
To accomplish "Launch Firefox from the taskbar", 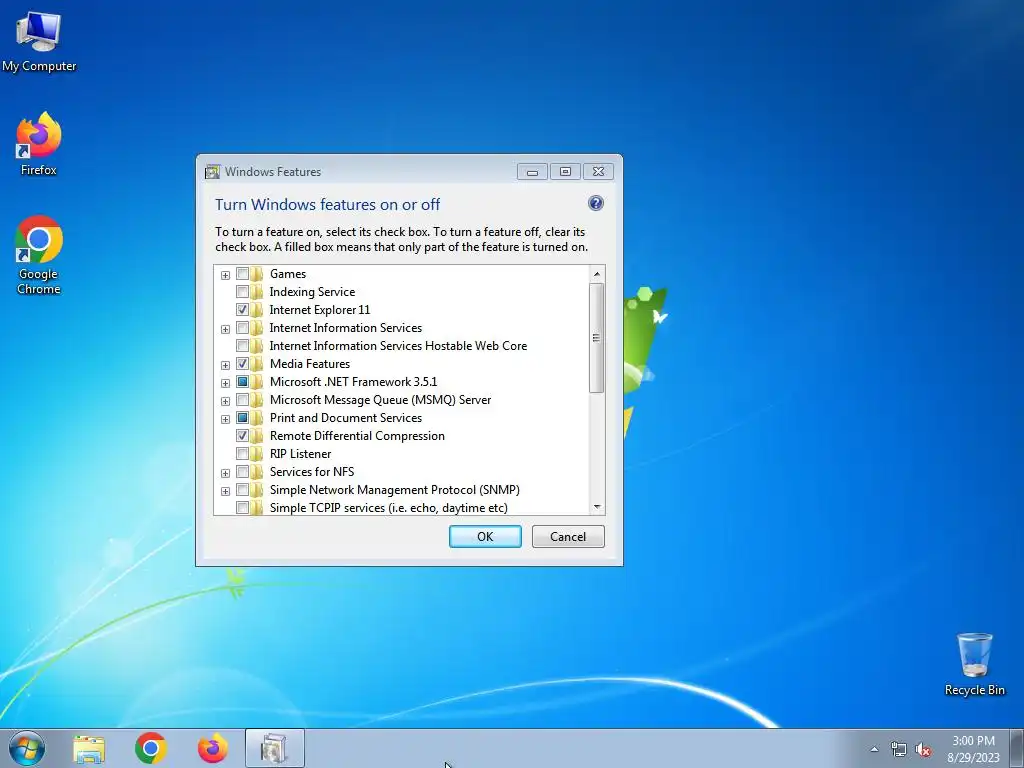I will [213, 748].
